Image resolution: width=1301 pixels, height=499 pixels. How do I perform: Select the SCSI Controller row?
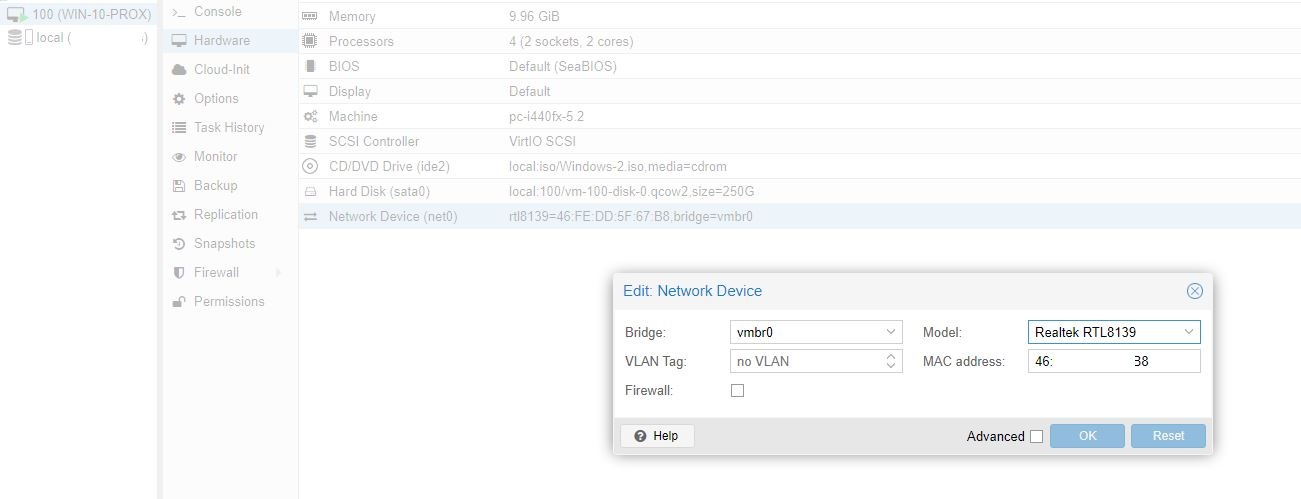point(799,141)
